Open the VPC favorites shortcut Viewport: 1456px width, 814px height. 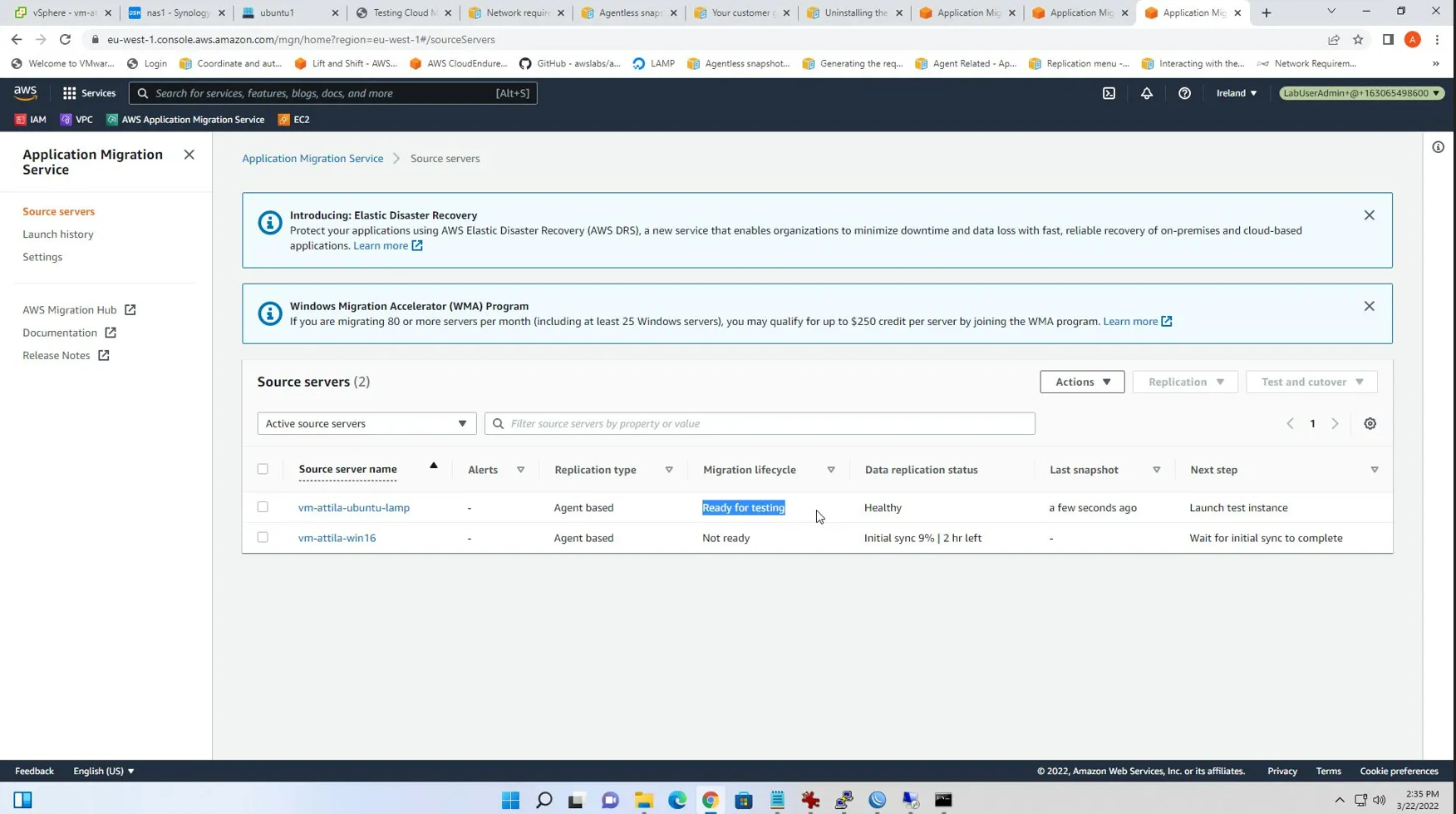76,120
